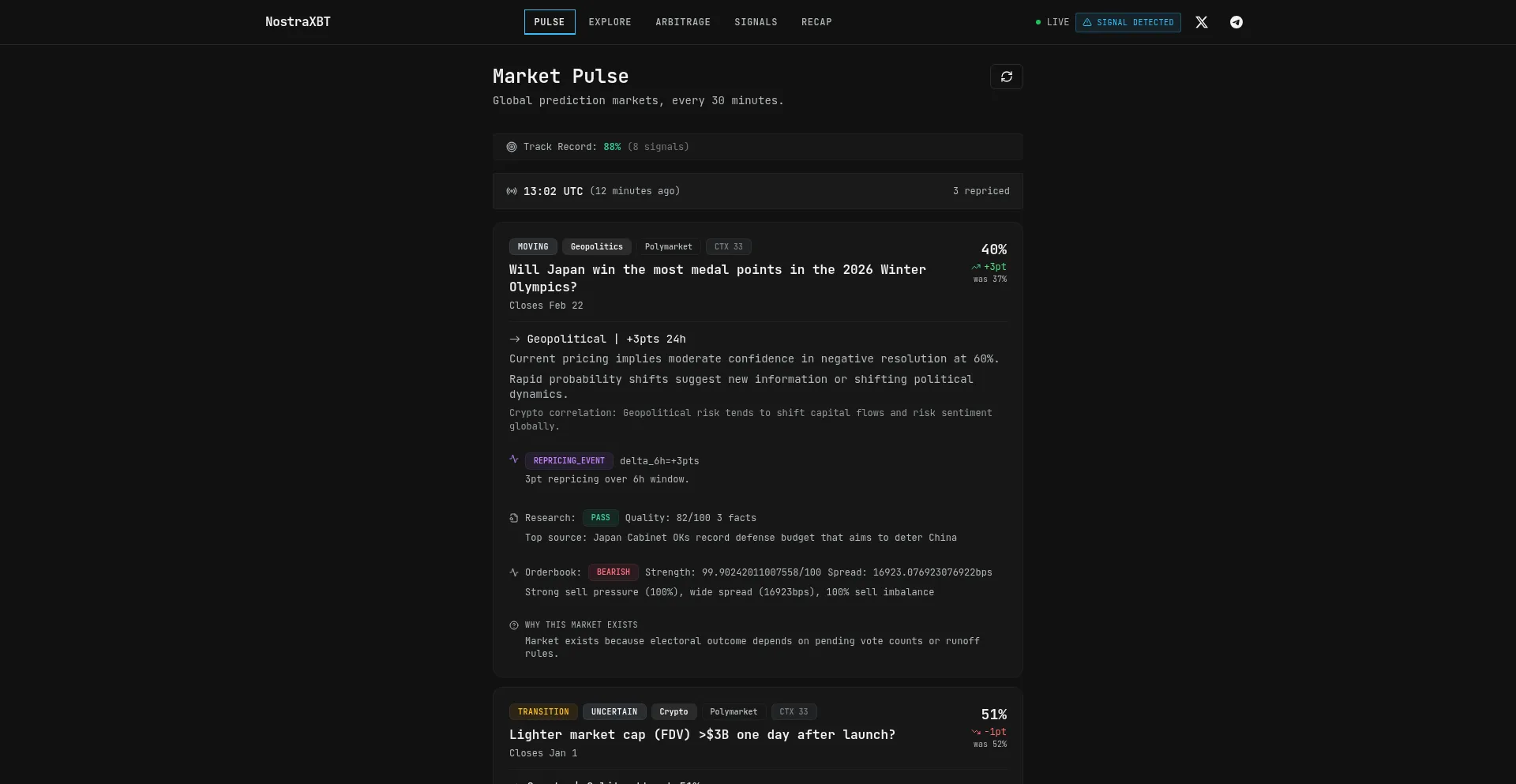Click the warning triangle in SIGNAL DETECTED
1516x784 pixels.
1086,22
